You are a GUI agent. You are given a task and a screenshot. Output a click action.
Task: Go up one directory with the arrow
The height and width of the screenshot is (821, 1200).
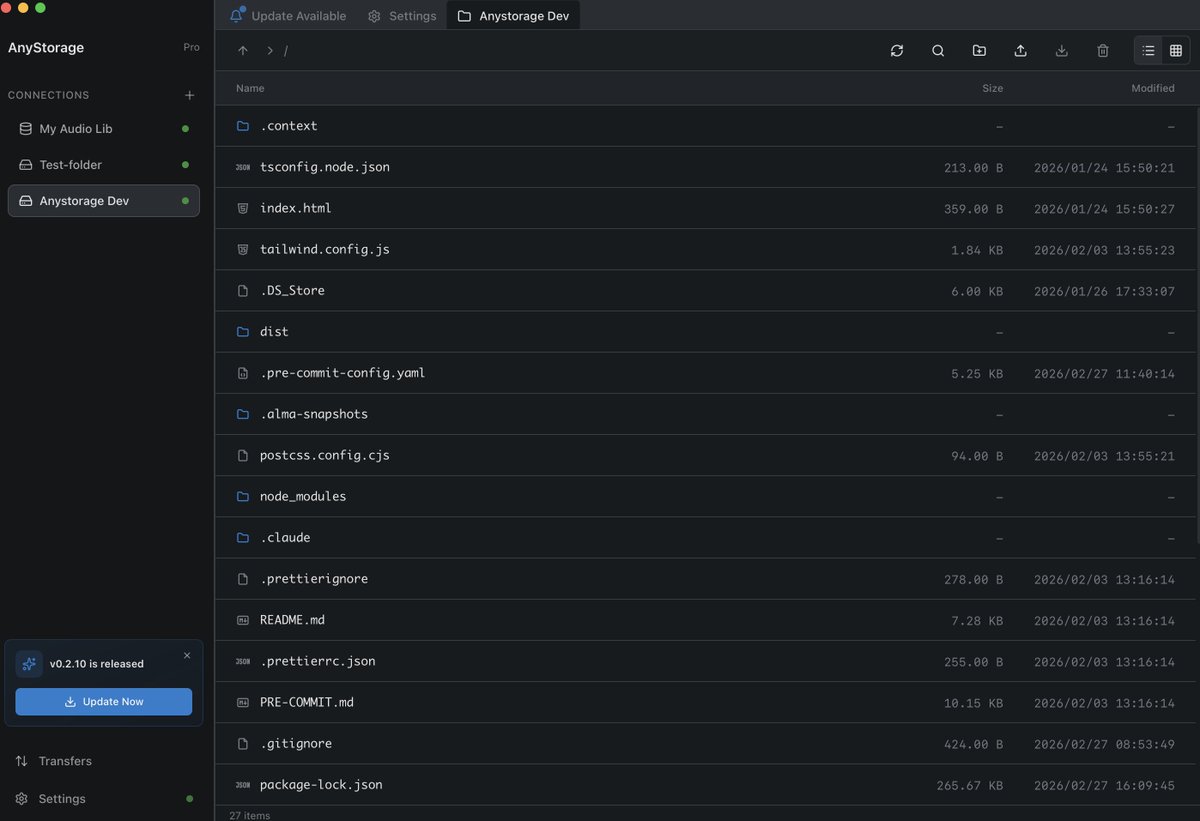[x=243, y=50]
